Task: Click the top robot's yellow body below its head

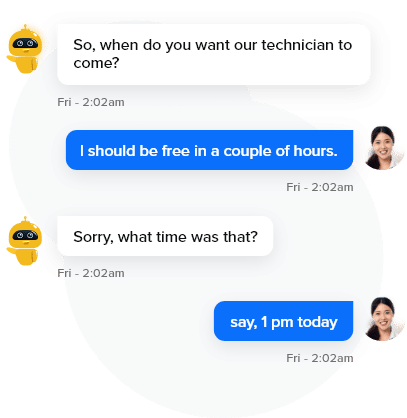Action: coord(25,64)
